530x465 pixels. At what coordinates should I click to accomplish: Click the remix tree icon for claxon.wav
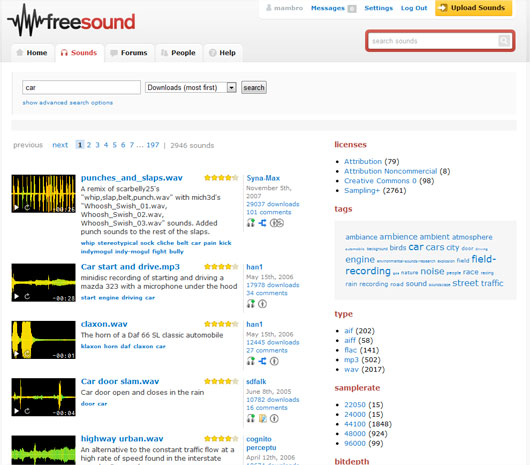tap(263, 361)
